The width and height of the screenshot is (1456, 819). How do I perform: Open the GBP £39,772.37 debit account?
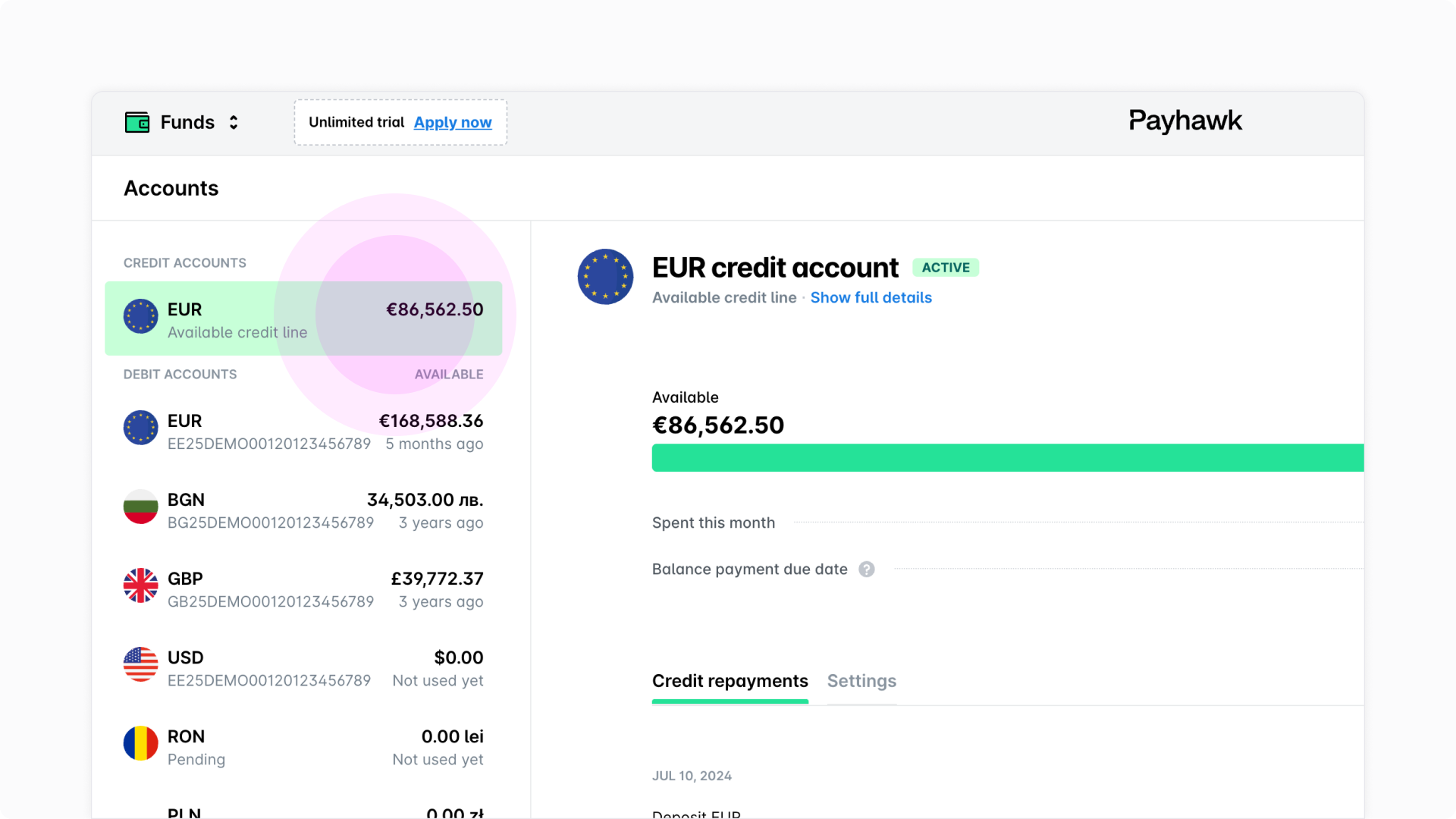(x=303, y=589)
